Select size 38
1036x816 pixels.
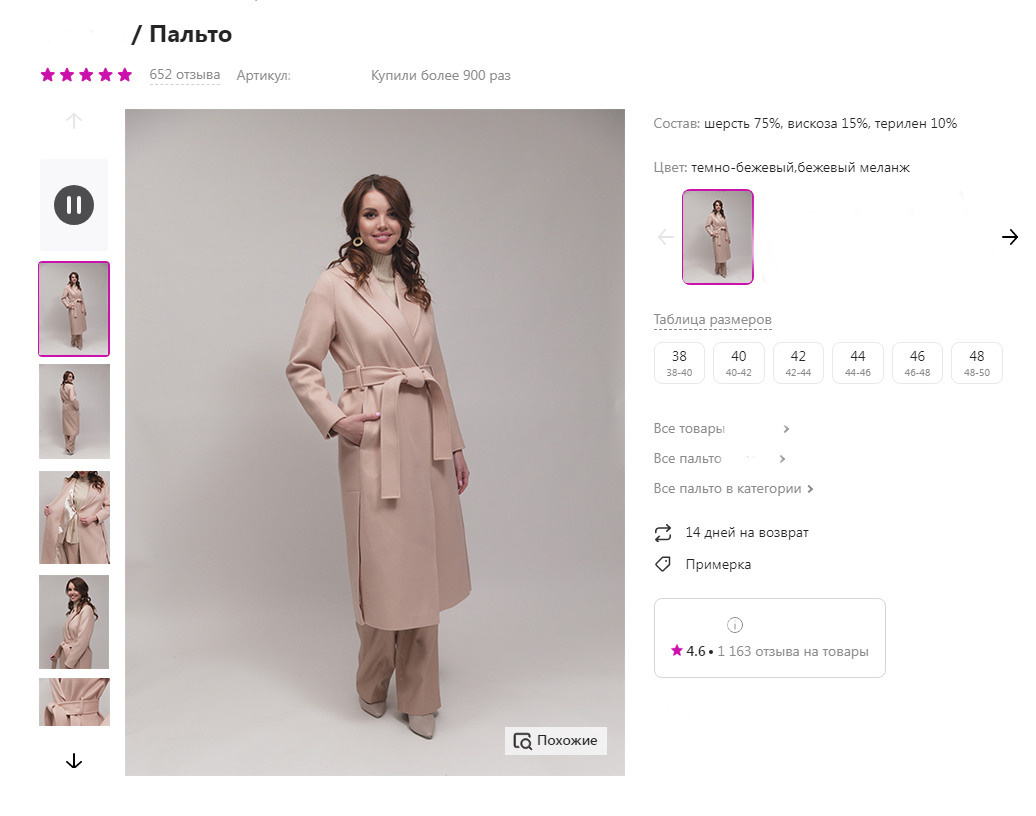click(x=679, y=362)
